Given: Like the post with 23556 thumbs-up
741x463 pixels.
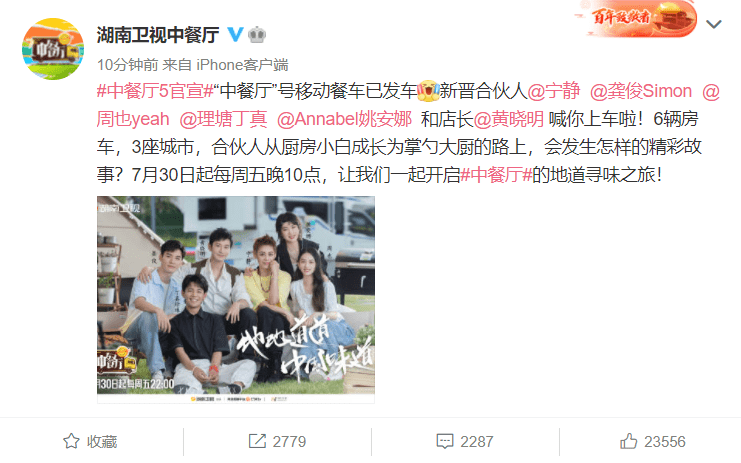Looking at the screenshot, I should (x=653, y=441).
